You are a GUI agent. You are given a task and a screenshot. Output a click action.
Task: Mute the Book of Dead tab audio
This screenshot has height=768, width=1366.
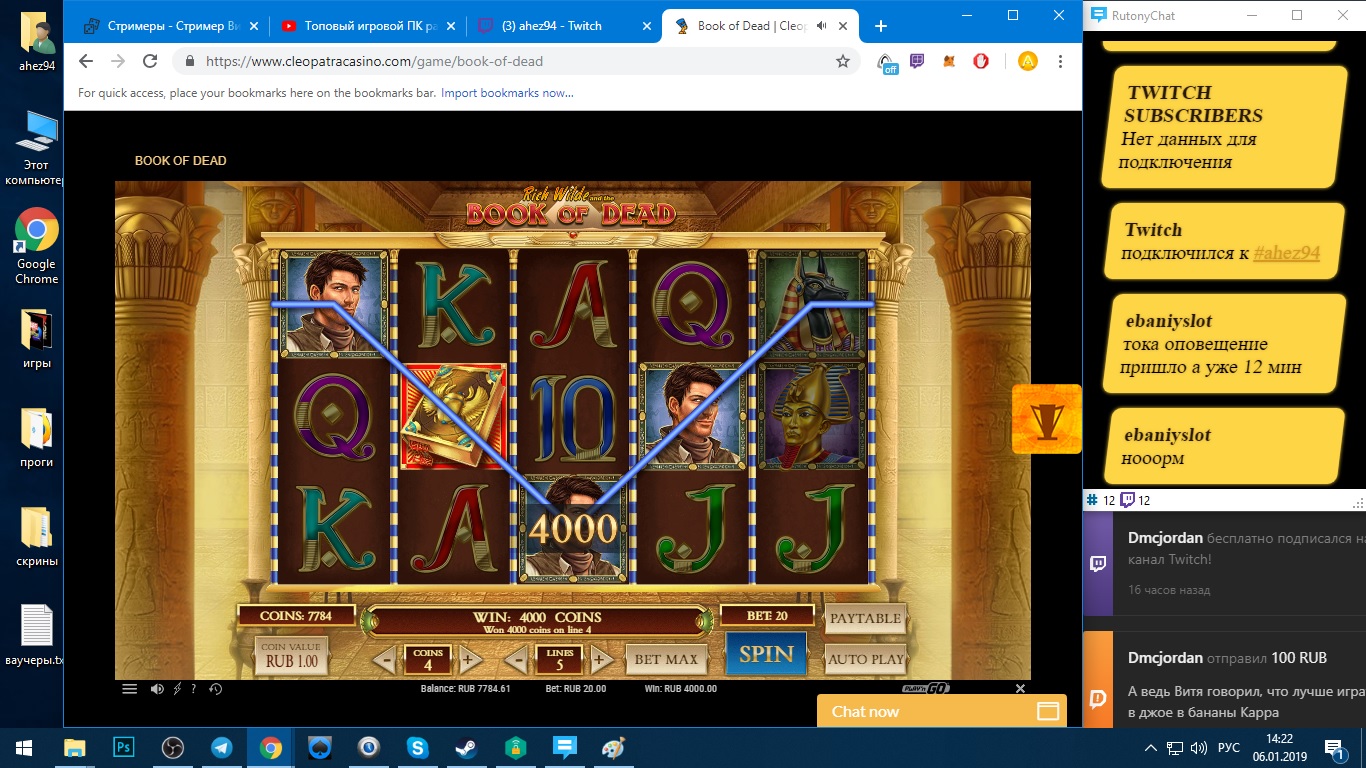pyautogui.click(x=821, y=26)
